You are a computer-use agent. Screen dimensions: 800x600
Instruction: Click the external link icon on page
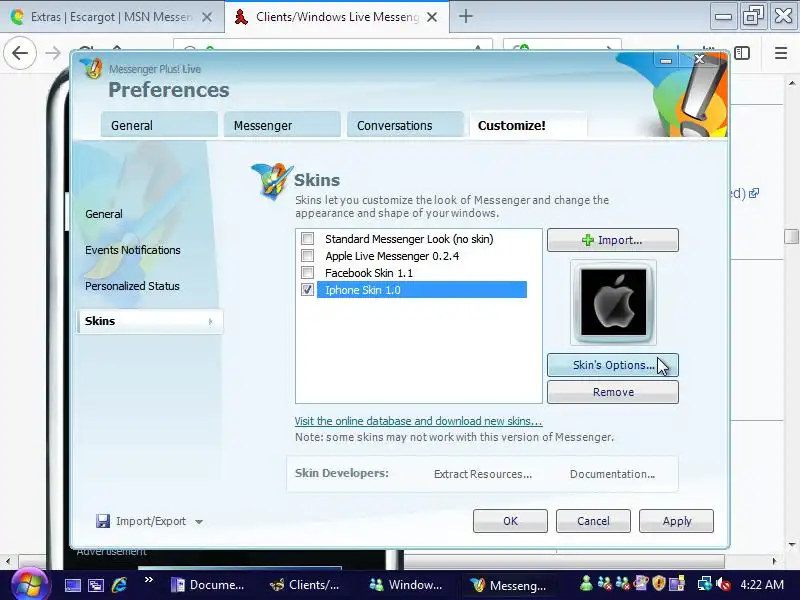pyautogui.click(x=754, y=193)
